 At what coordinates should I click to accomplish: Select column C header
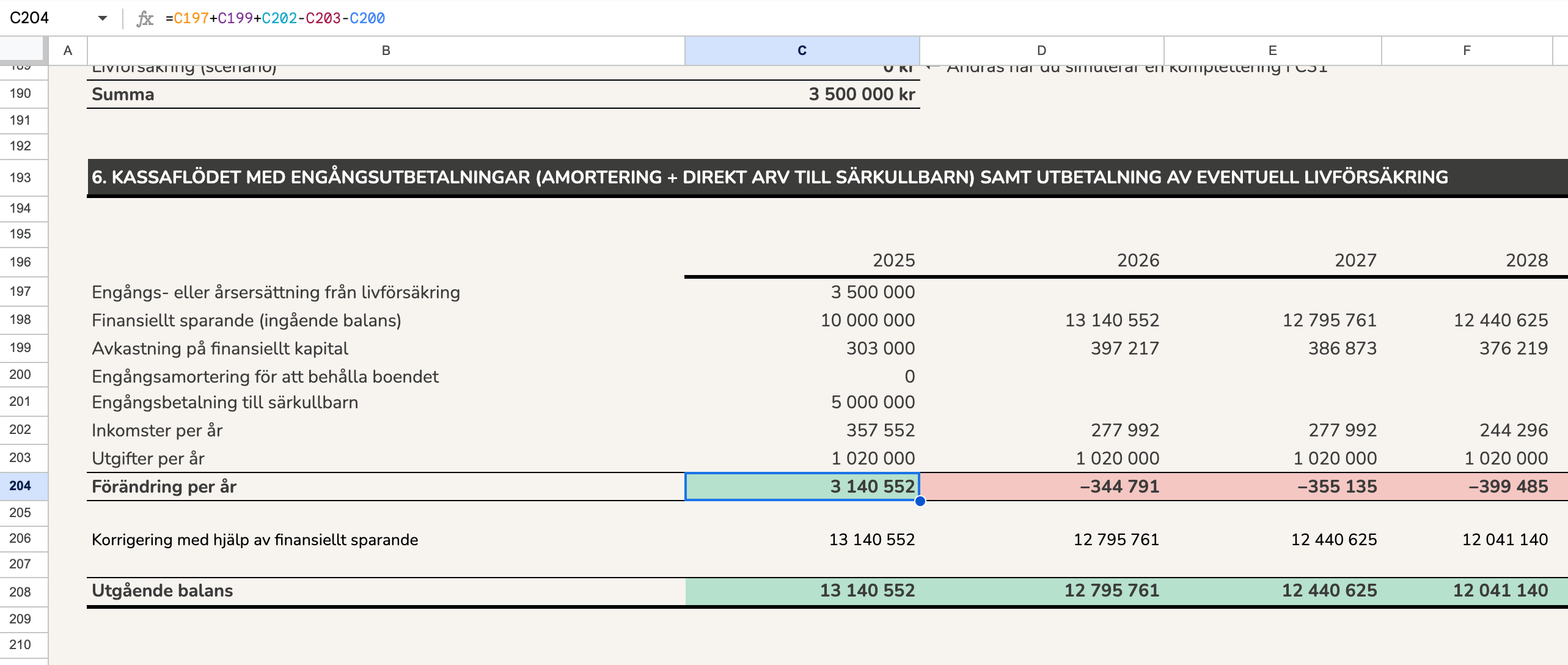[x=802, y=51]
